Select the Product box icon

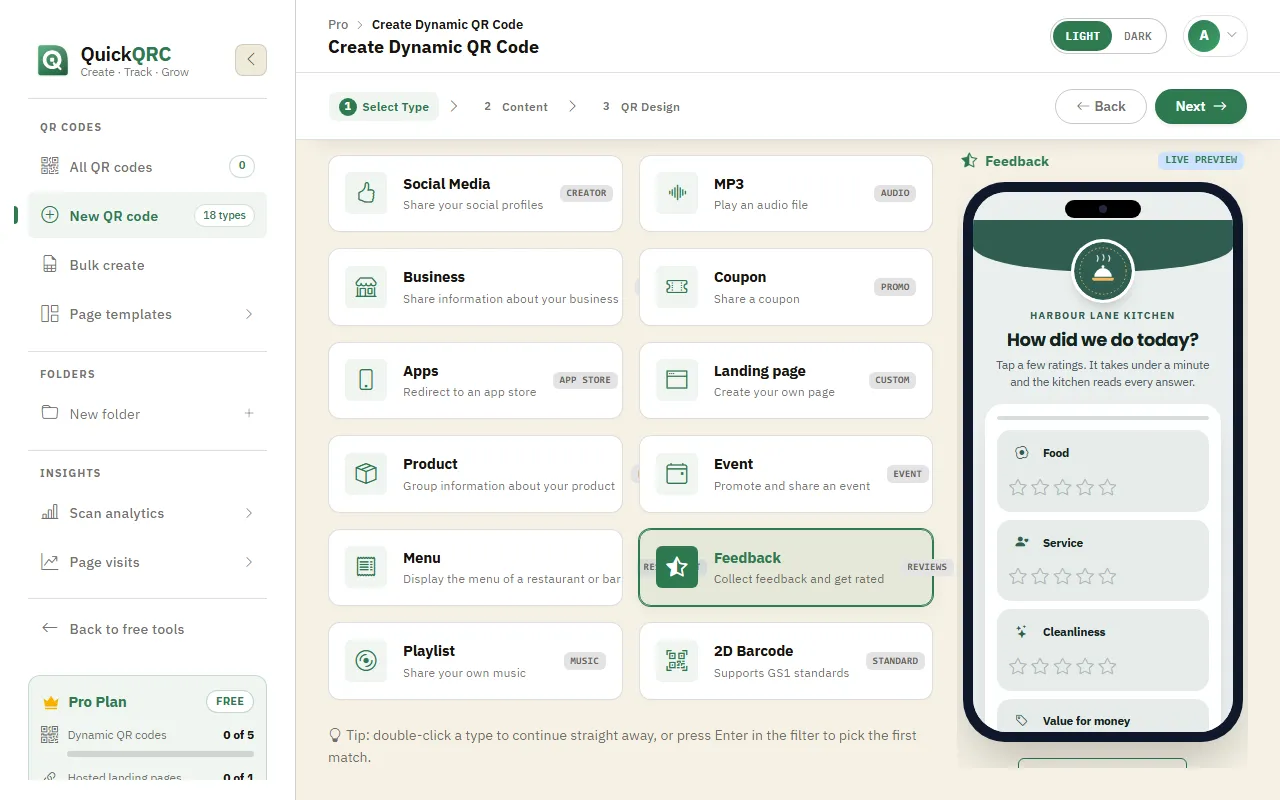click(366, 474)
